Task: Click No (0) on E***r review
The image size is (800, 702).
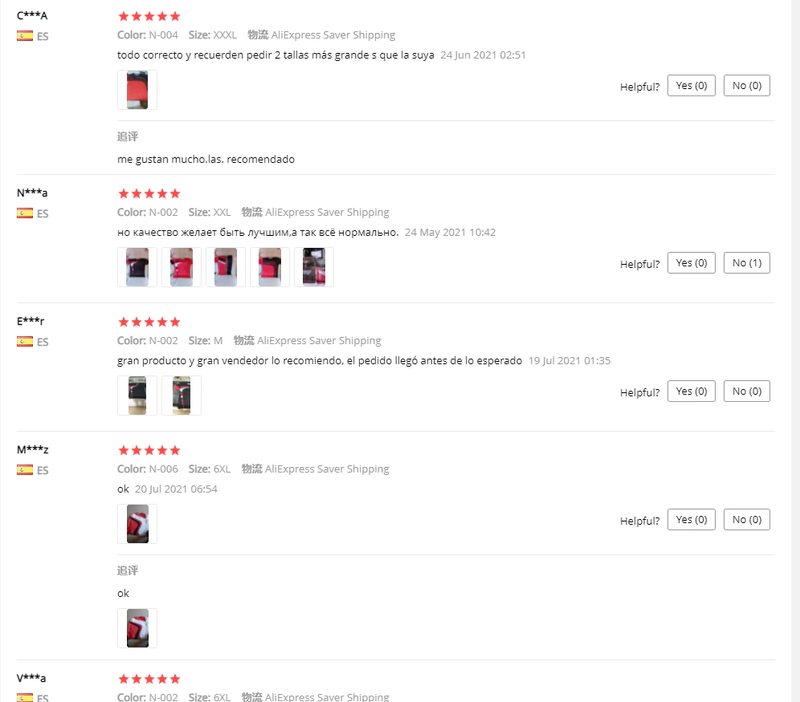Action: [747, 391]
